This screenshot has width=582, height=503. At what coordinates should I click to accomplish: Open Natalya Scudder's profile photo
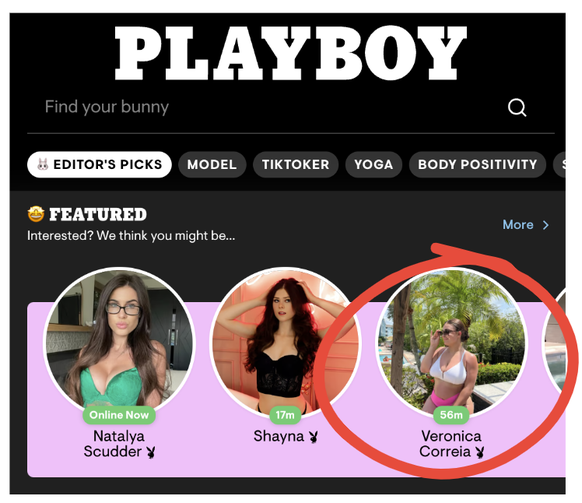(x=119, y=341)
